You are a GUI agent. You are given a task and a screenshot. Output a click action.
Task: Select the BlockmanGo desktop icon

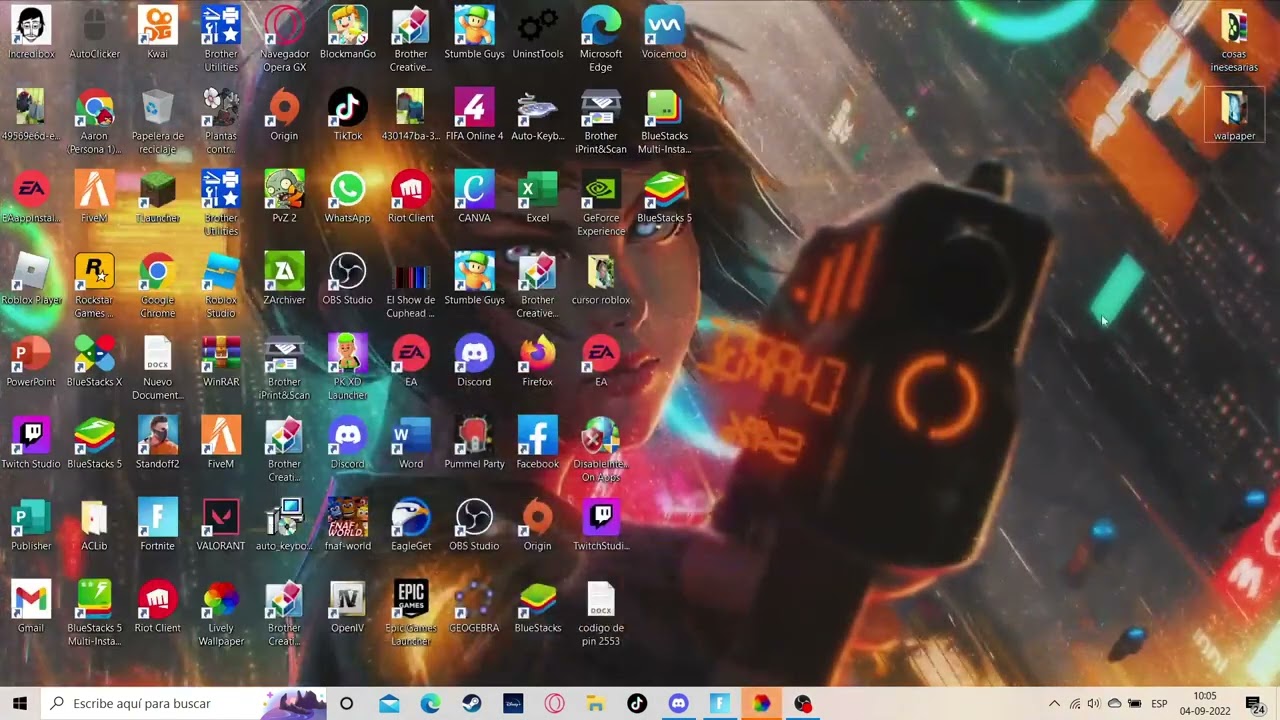click(347, 33)
